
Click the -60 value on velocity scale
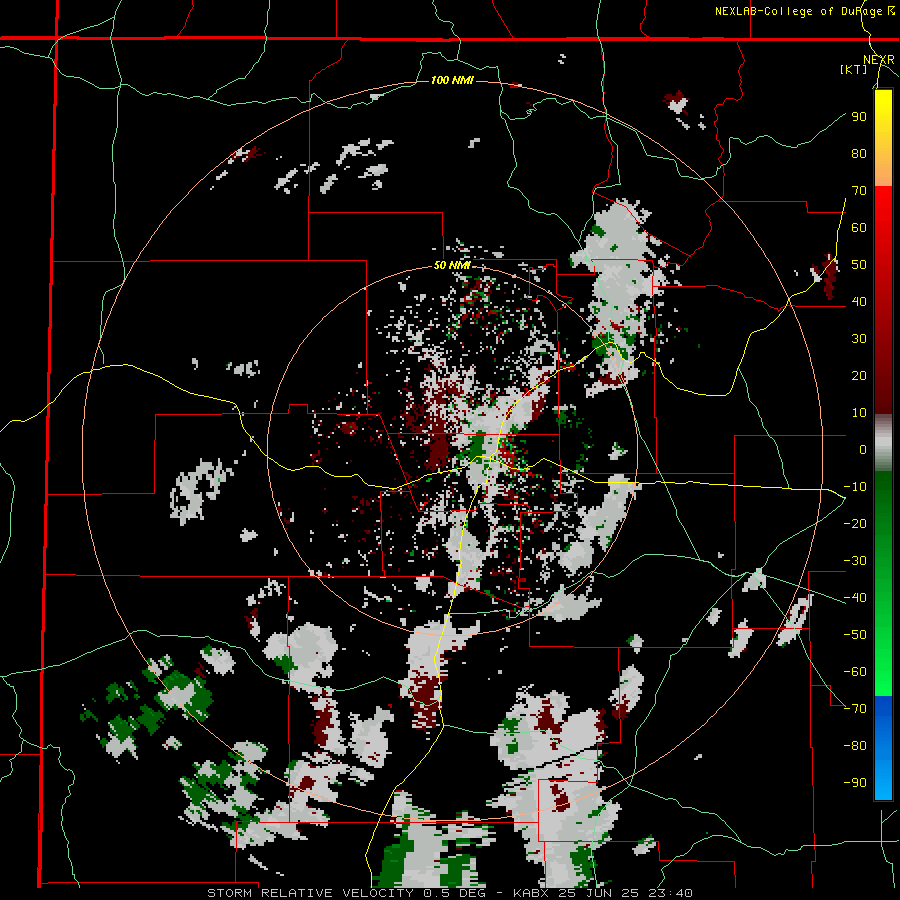(x=855, y=672)
